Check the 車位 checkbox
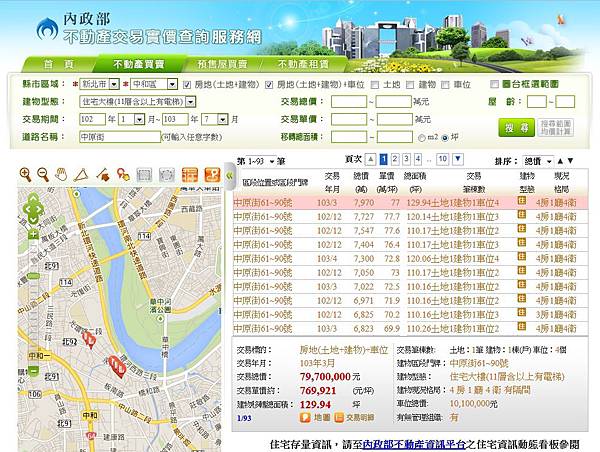600x452 pixels. point(445,85)
